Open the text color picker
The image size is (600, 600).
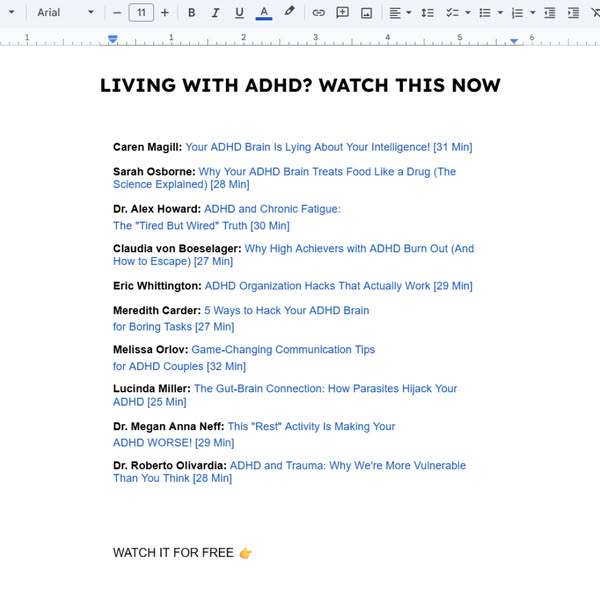pyautogui.click(x=264, y=13)
